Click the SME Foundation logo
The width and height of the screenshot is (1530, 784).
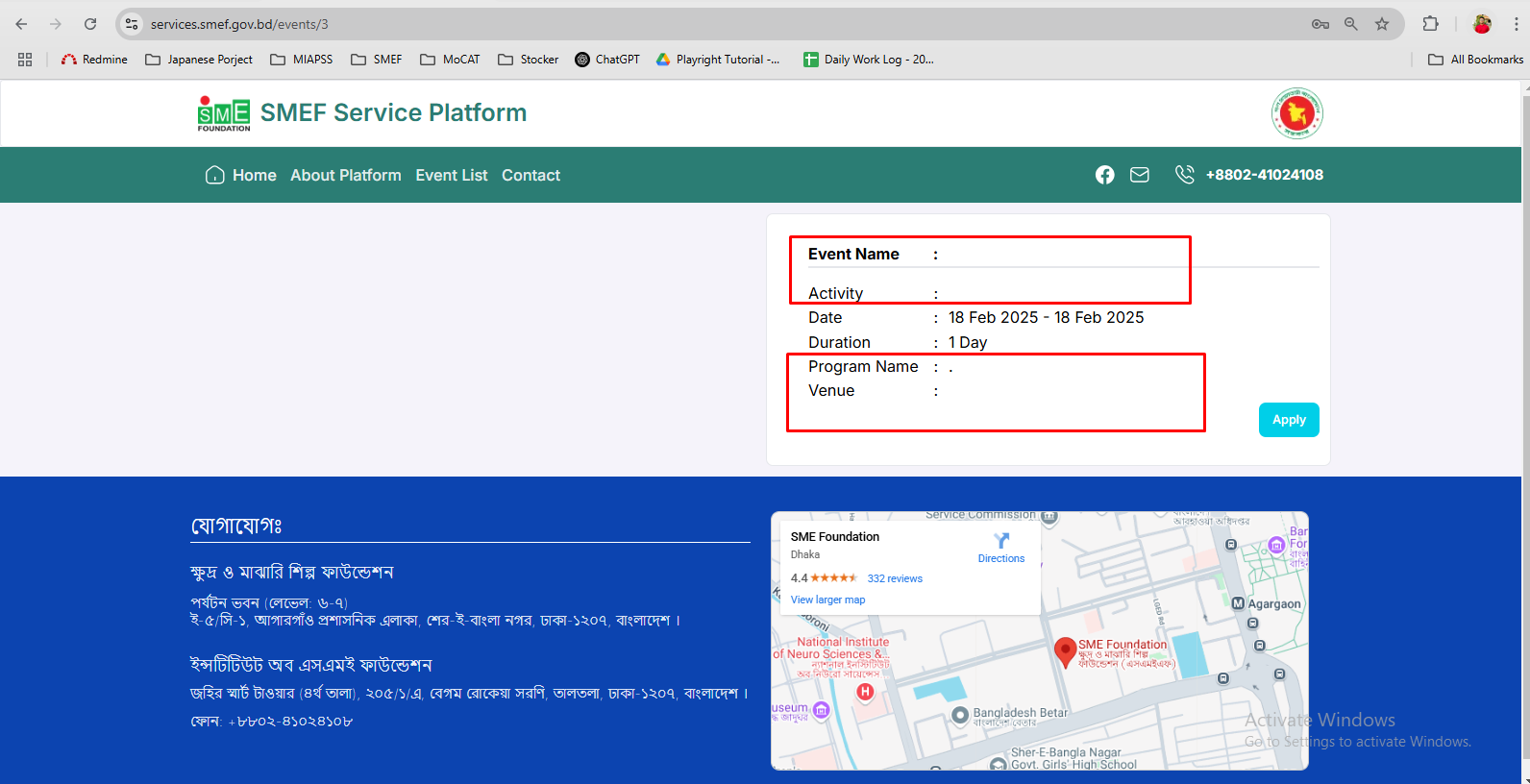pyautogui.click(x=224, y=113)
